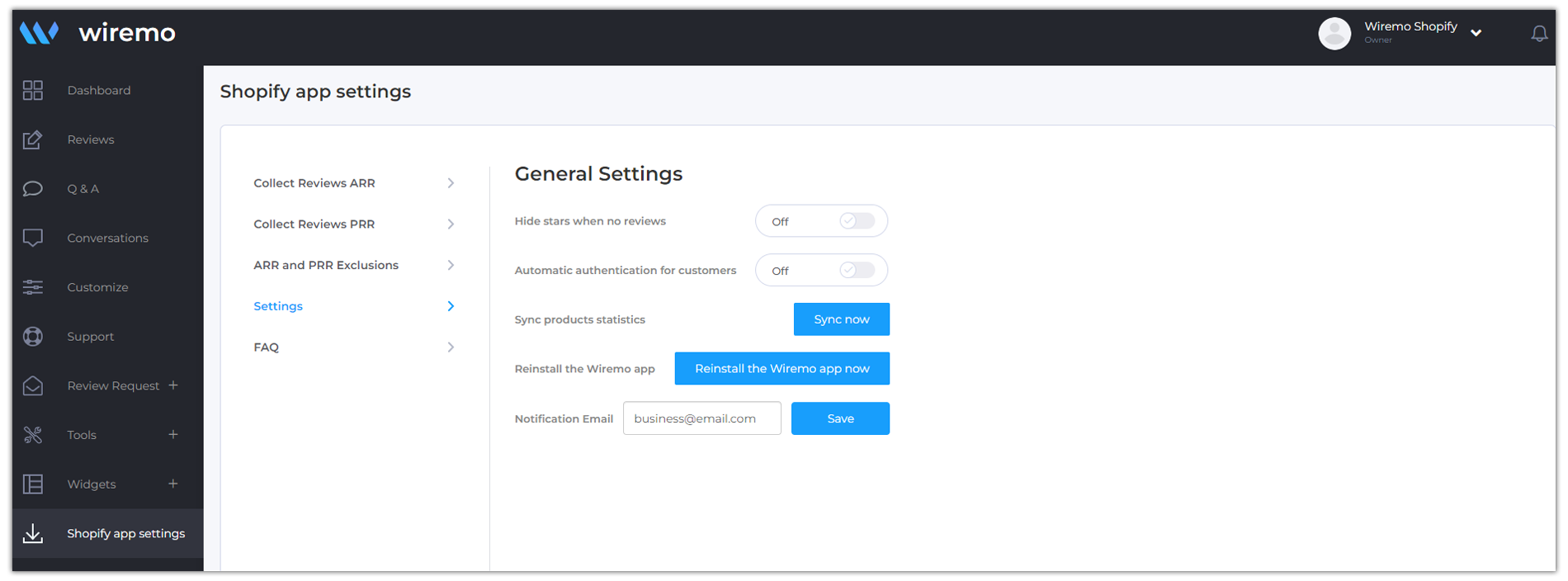Click the wiremo brand name
Image resolution: width=1568 pixels, height=581 pixels.
pyautogui.click(x=127, y=33)
